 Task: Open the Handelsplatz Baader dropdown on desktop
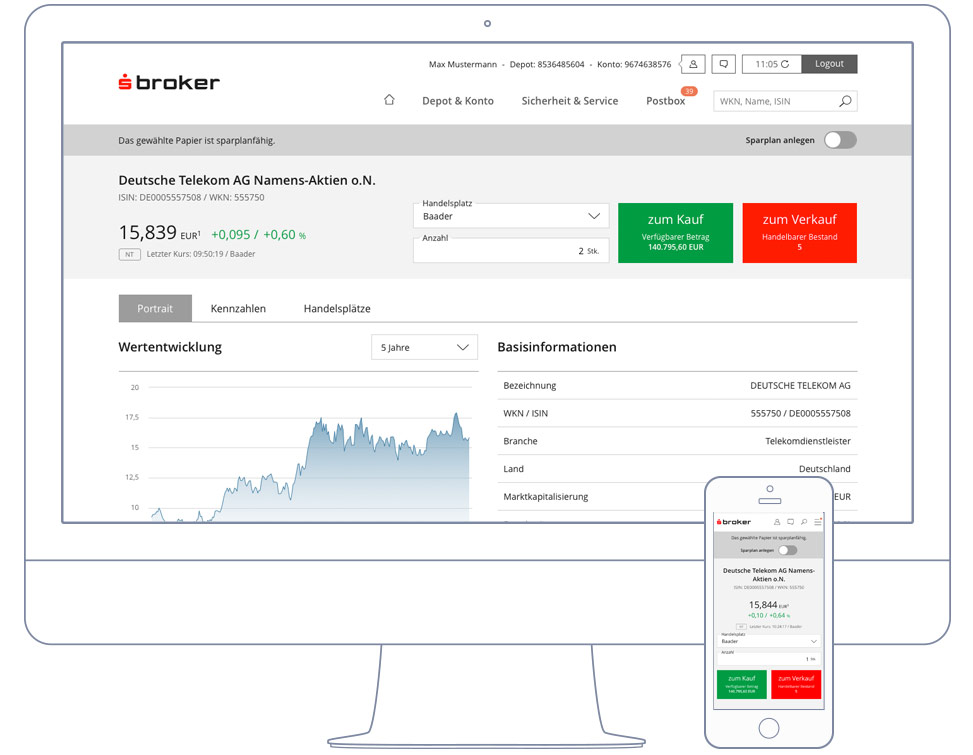511,216
